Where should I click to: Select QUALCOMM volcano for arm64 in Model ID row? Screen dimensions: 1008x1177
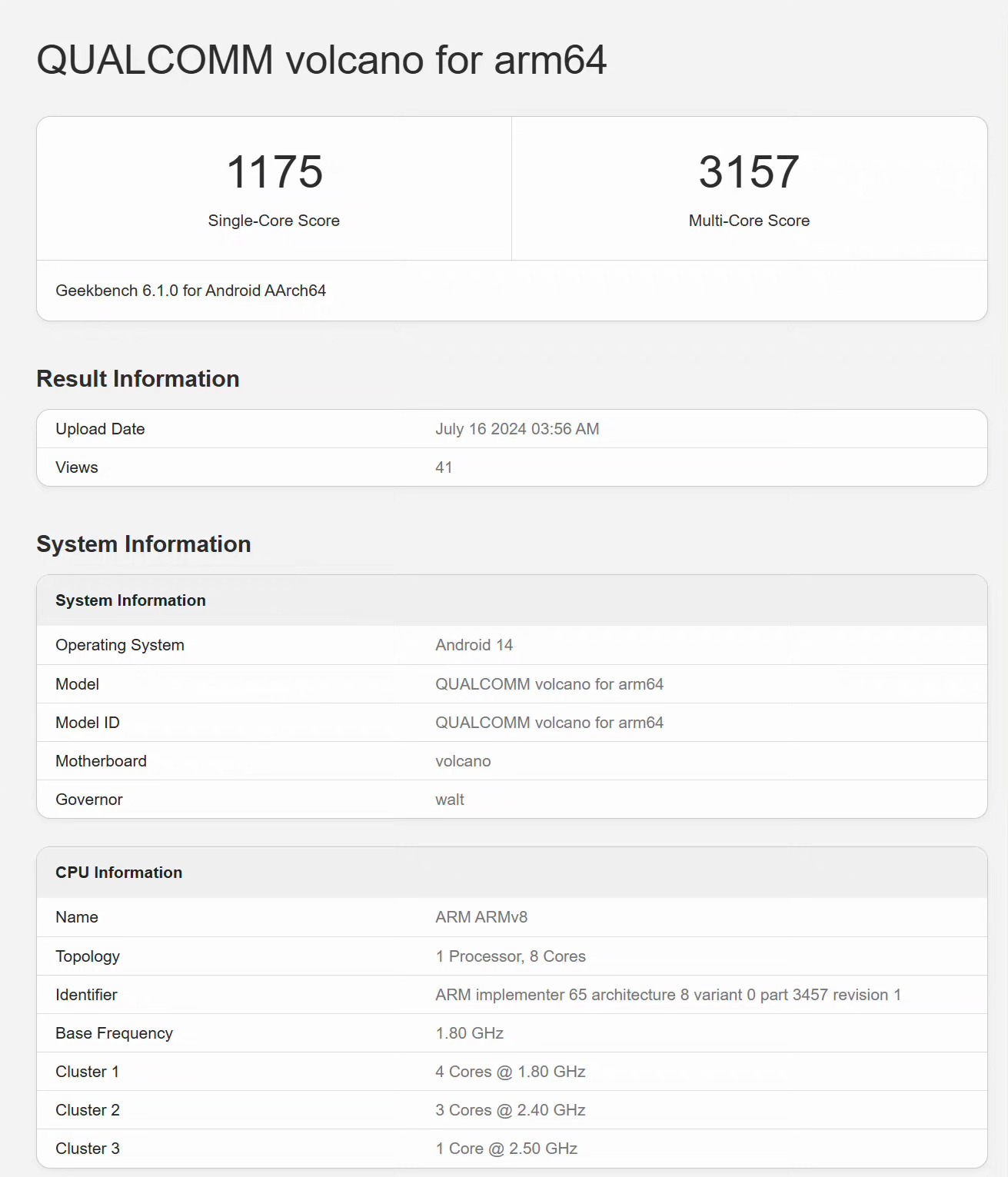550,723
